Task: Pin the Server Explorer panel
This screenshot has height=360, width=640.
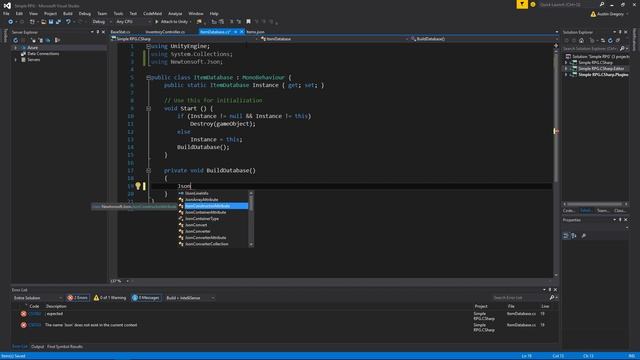Action: (98, 32)
